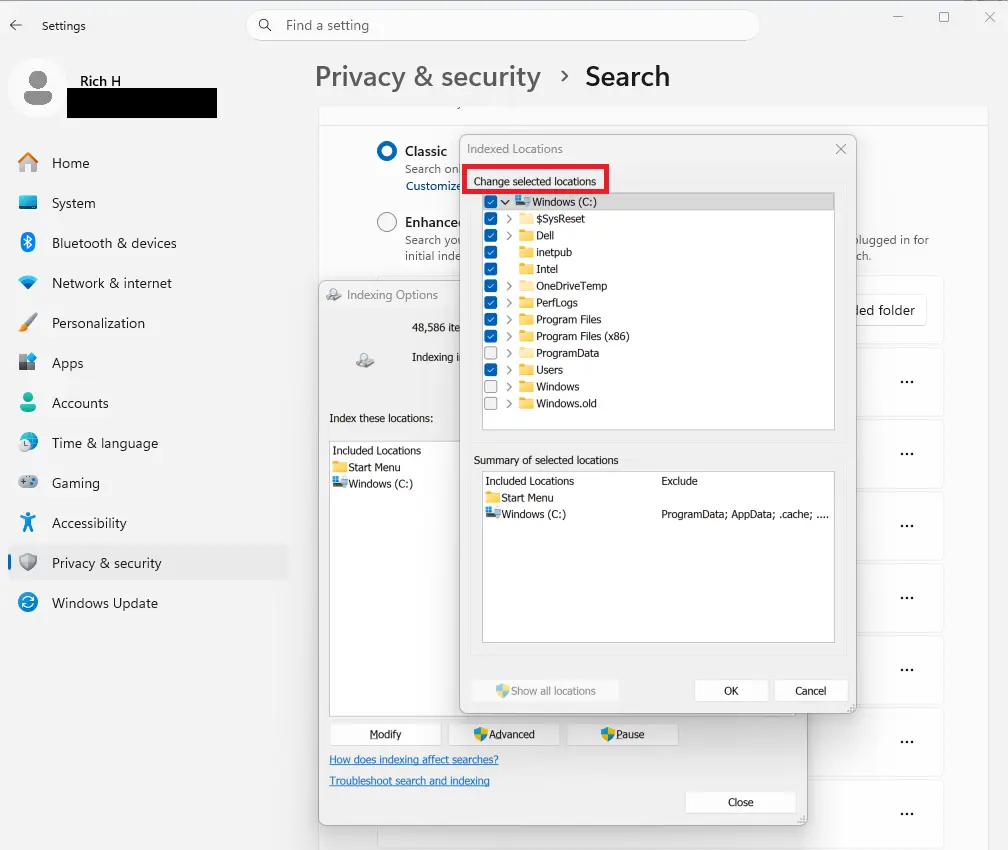The height and width of the screenshot is (850, 1008).
Task: Expand the Dell folder node
Action: point(509,235)
